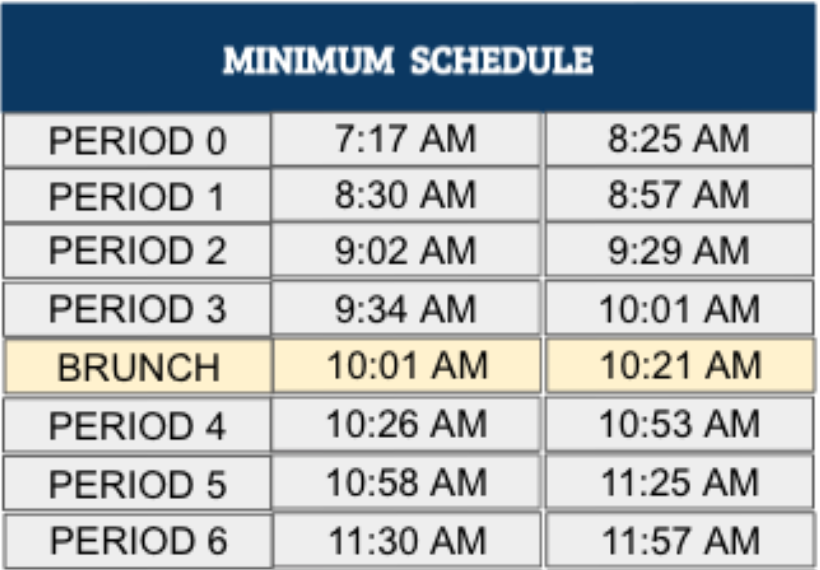Select the PERIOD 5 label cell

pyautogui.click(x=137, y=483)
